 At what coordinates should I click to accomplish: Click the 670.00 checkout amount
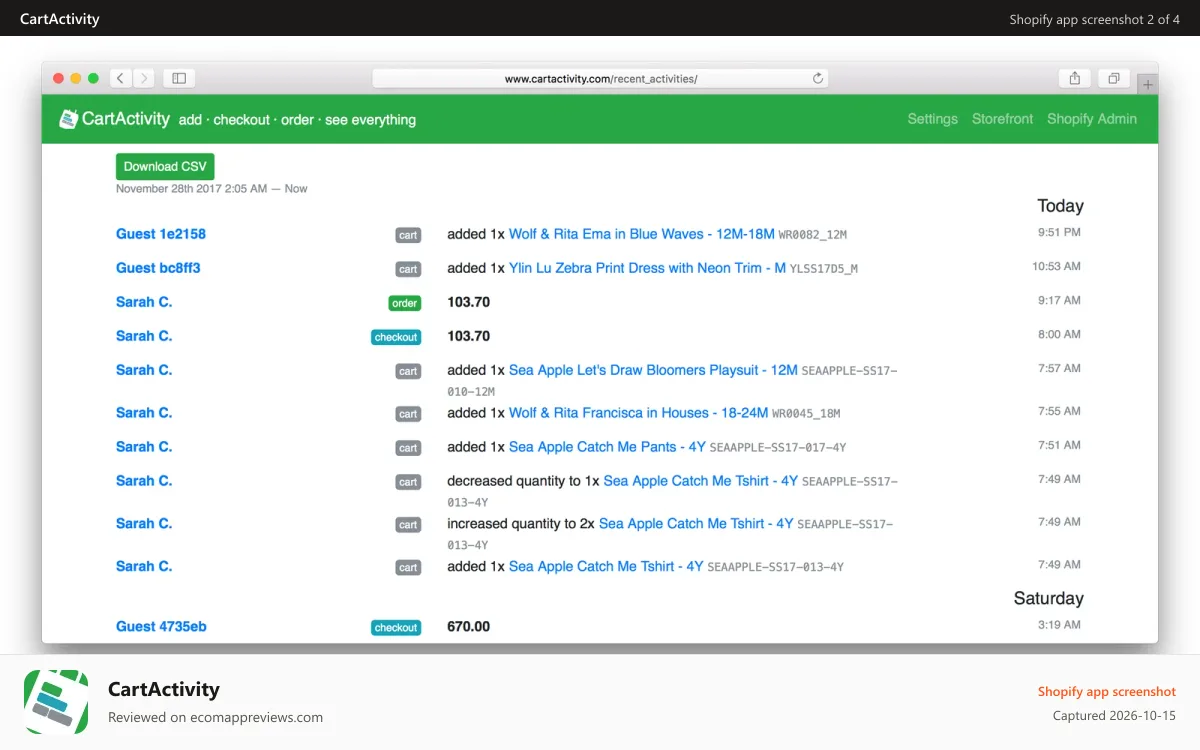click(469, 627)
